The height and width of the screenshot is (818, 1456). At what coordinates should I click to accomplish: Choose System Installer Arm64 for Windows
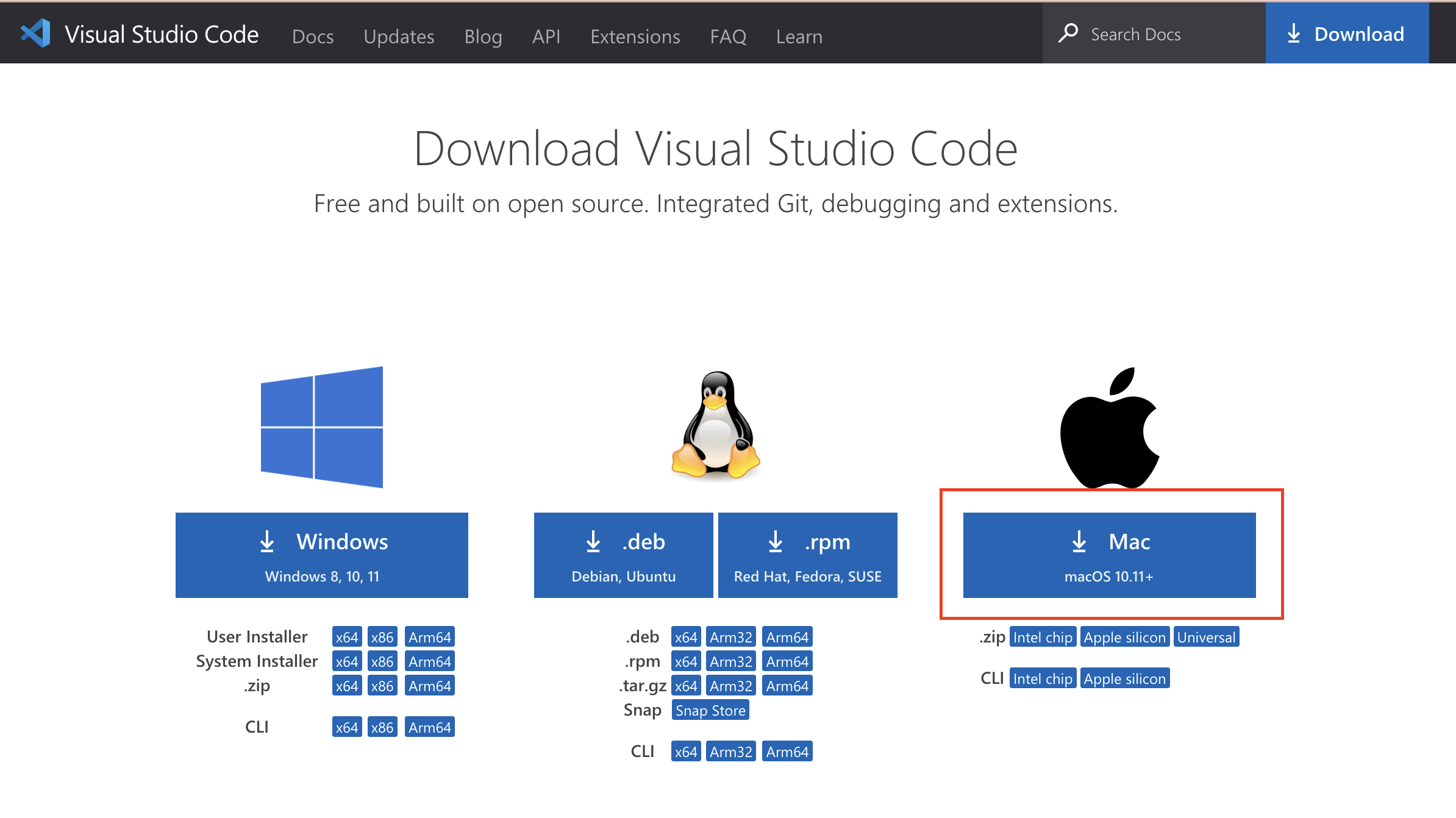point(429,661)
